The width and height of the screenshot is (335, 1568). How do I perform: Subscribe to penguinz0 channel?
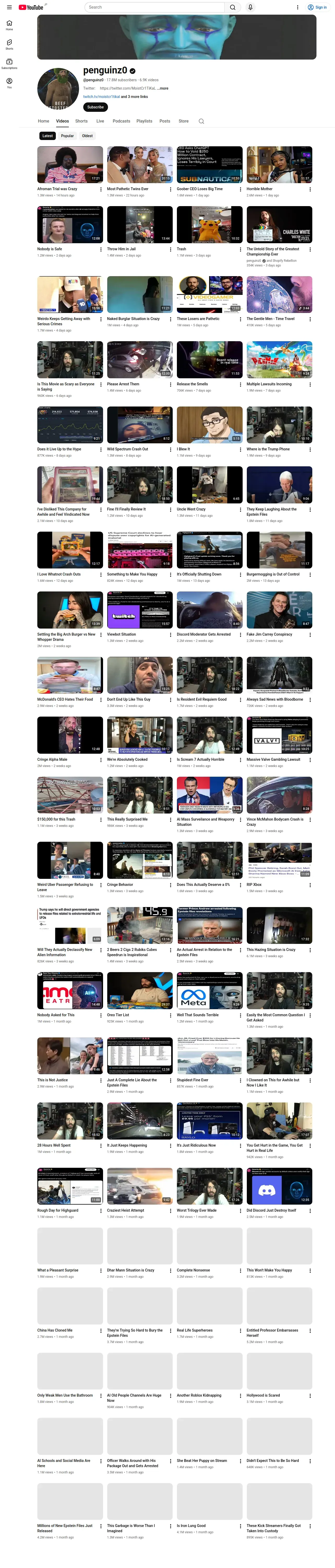click(95, 107)
